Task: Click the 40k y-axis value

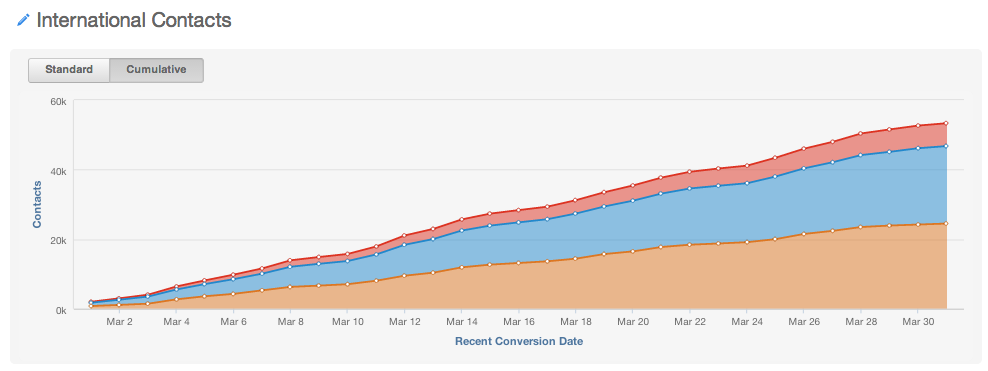Action: (60, 170)
